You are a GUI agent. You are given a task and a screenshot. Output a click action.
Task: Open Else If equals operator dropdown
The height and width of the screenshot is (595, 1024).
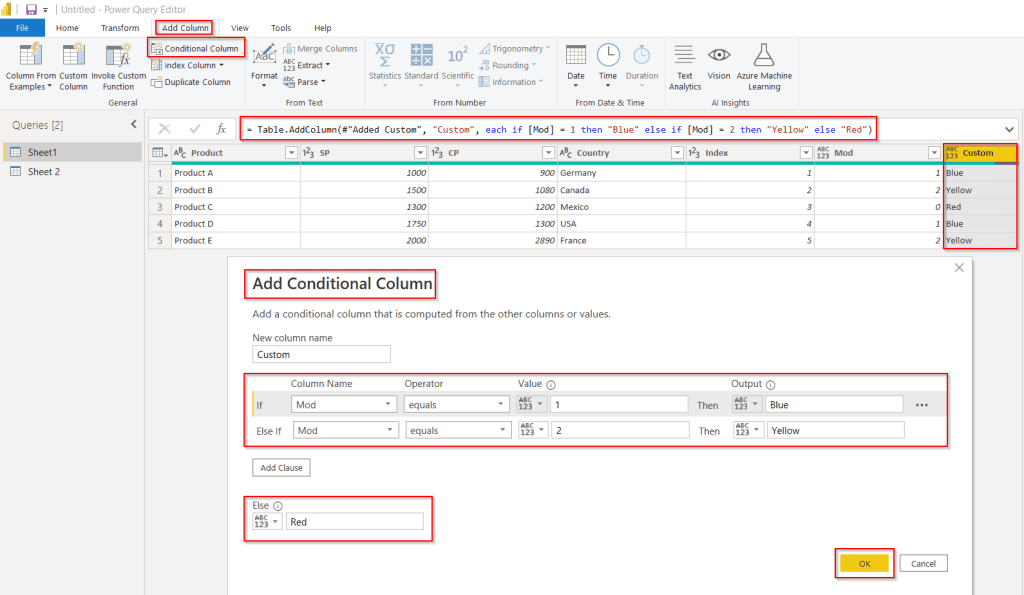pyautogui.click(x=458, y=430)
